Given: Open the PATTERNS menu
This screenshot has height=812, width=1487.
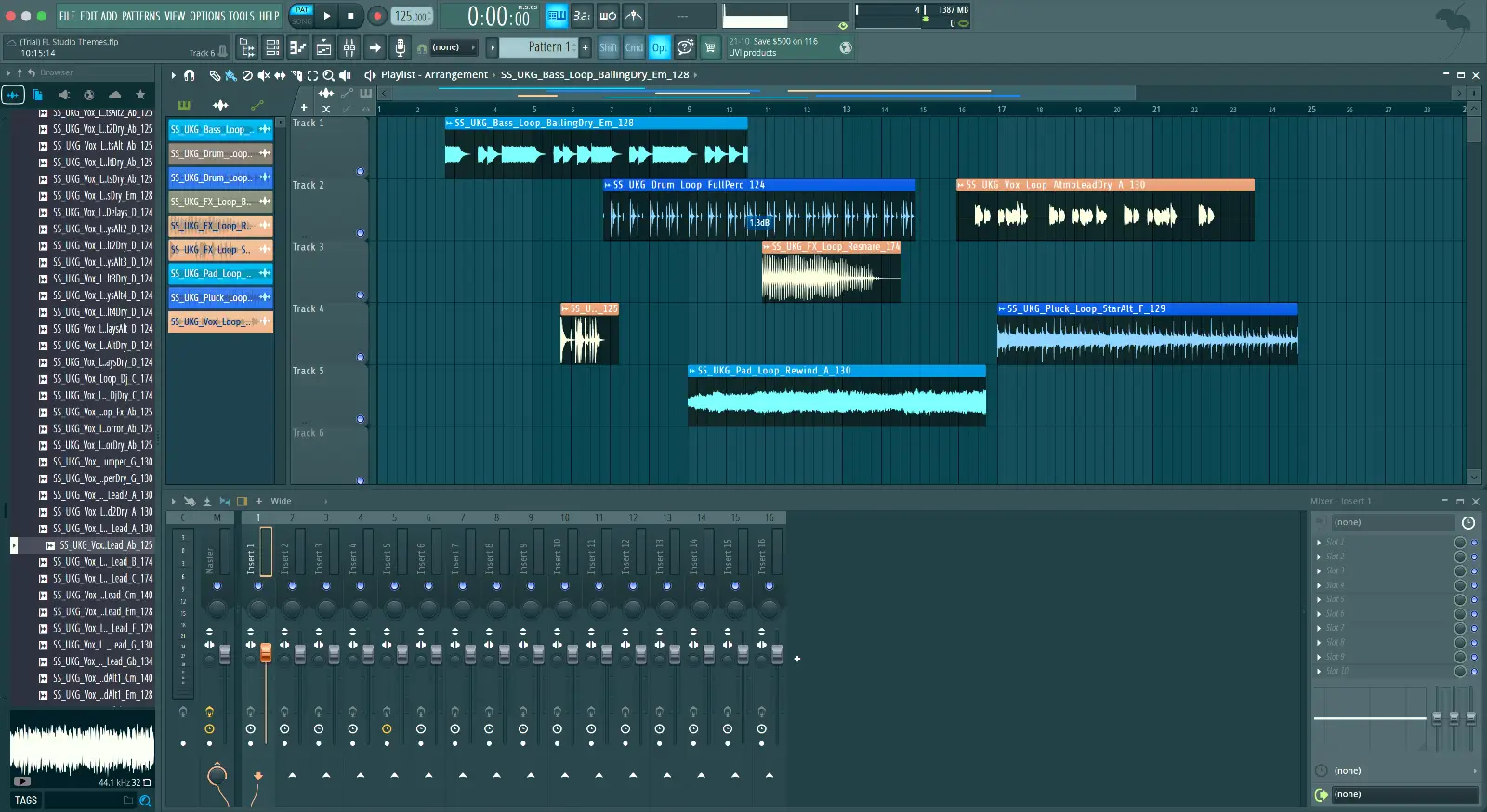Looking at the screenshot, I should tap(140, 16).
